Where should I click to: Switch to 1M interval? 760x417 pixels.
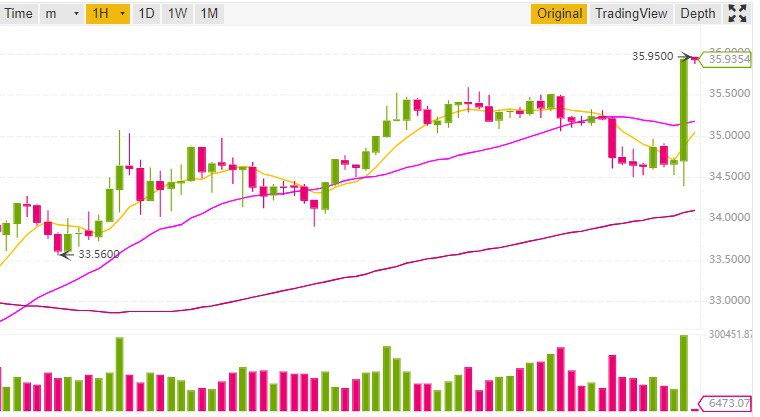coord(209,14)
